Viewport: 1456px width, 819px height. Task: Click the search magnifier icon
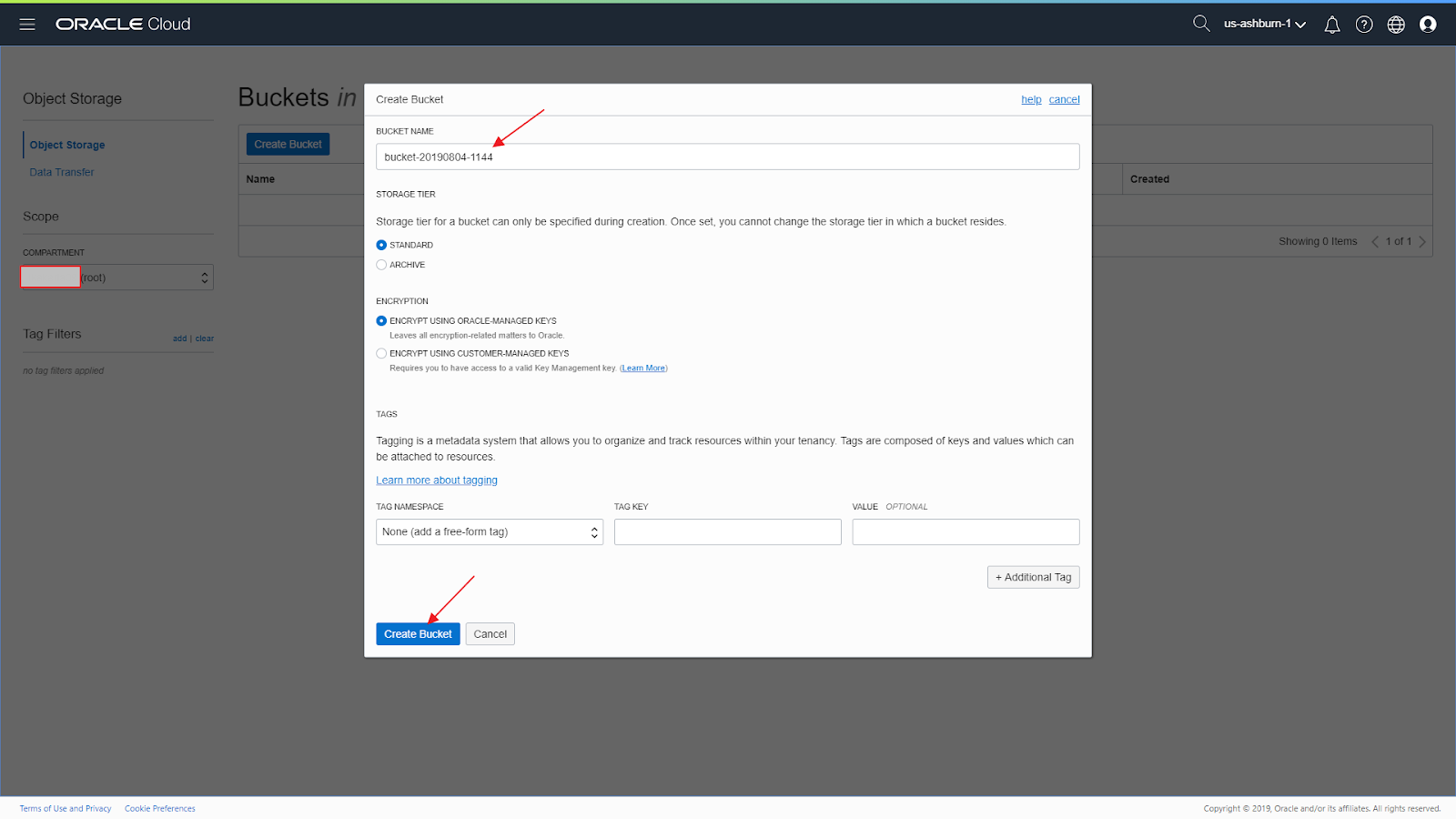pyautogui.click(x=1200, y=24)
